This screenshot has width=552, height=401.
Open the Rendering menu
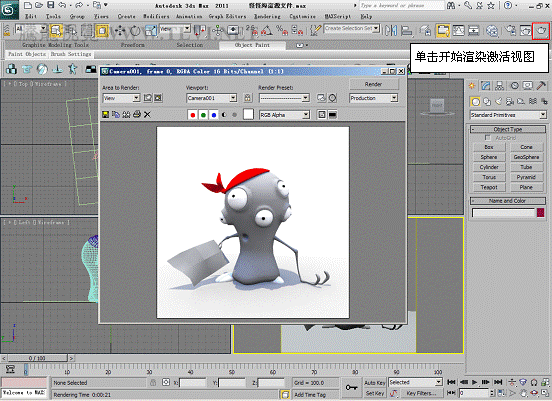coord(267,17)
